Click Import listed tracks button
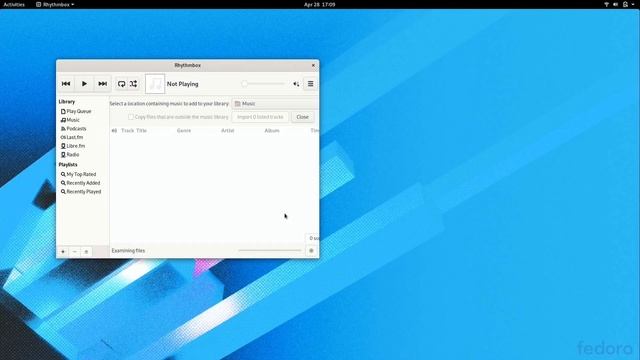The width and height of the screenshot is (640, 360). [260, 117]
